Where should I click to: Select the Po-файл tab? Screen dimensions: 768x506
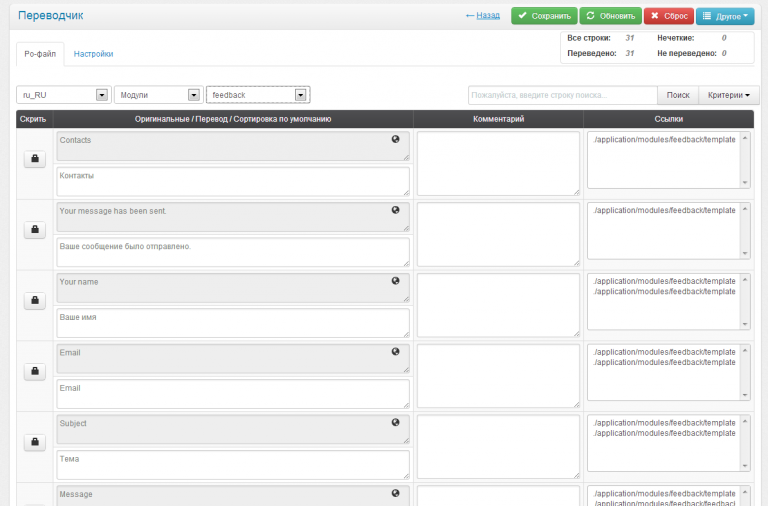40,54
